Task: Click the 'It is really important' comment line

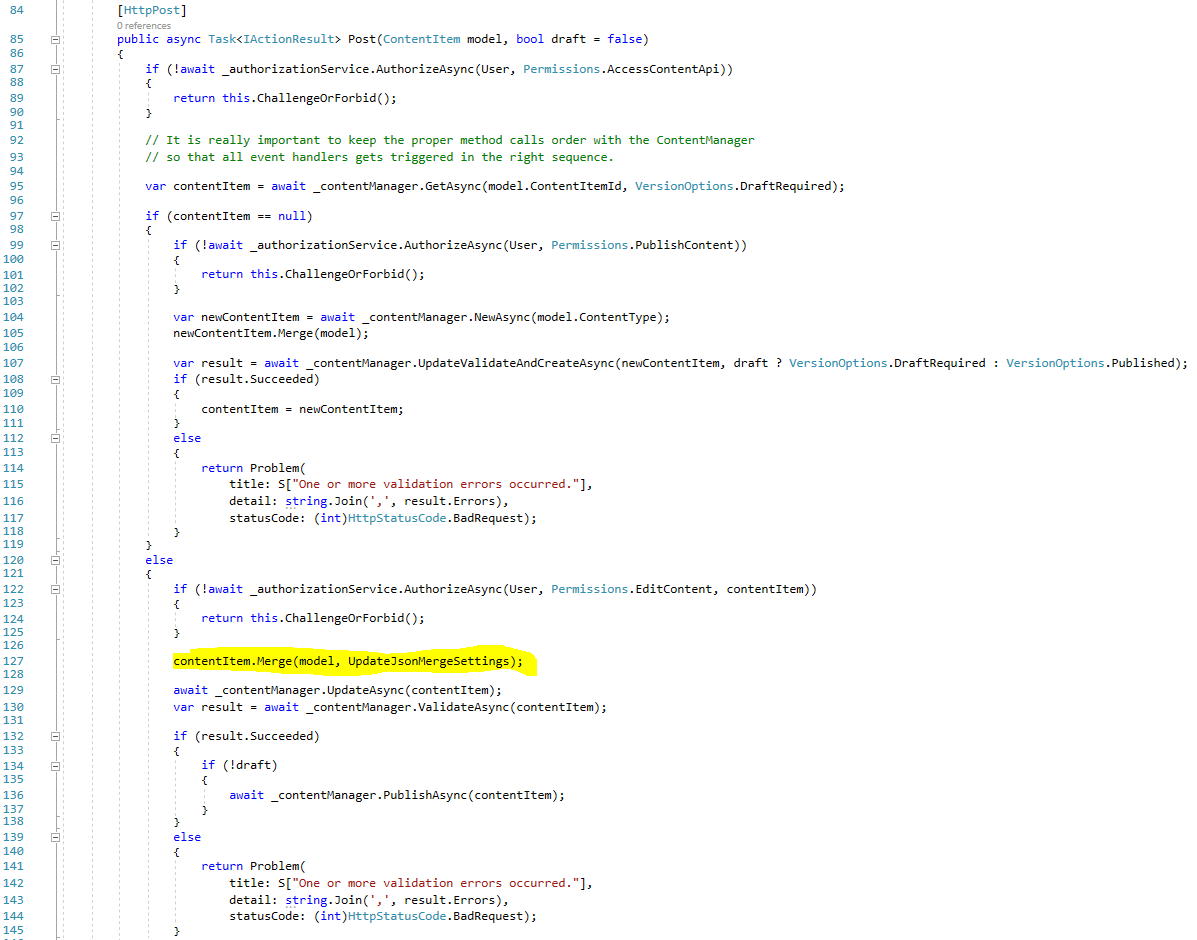Action: point(450,141)
